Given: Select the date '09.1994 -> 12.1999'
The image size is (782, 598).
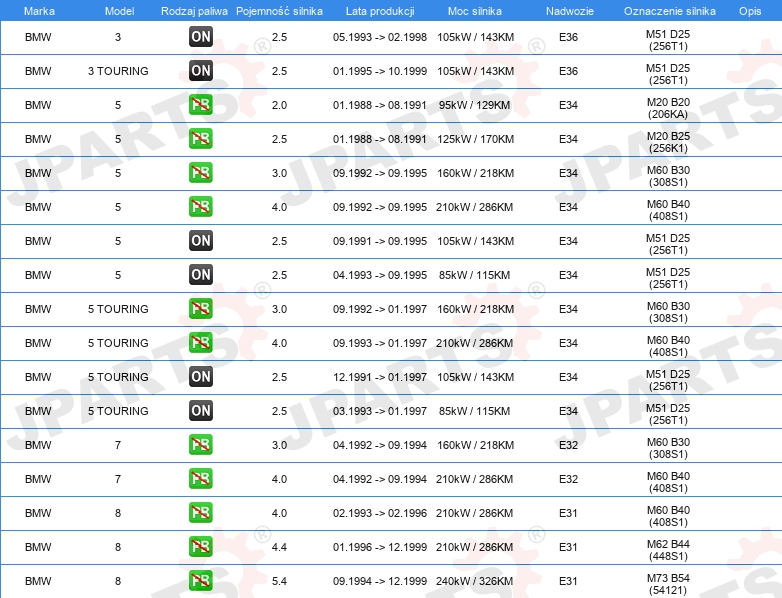Looking at the screenshot, I should (x=380, y=581).
